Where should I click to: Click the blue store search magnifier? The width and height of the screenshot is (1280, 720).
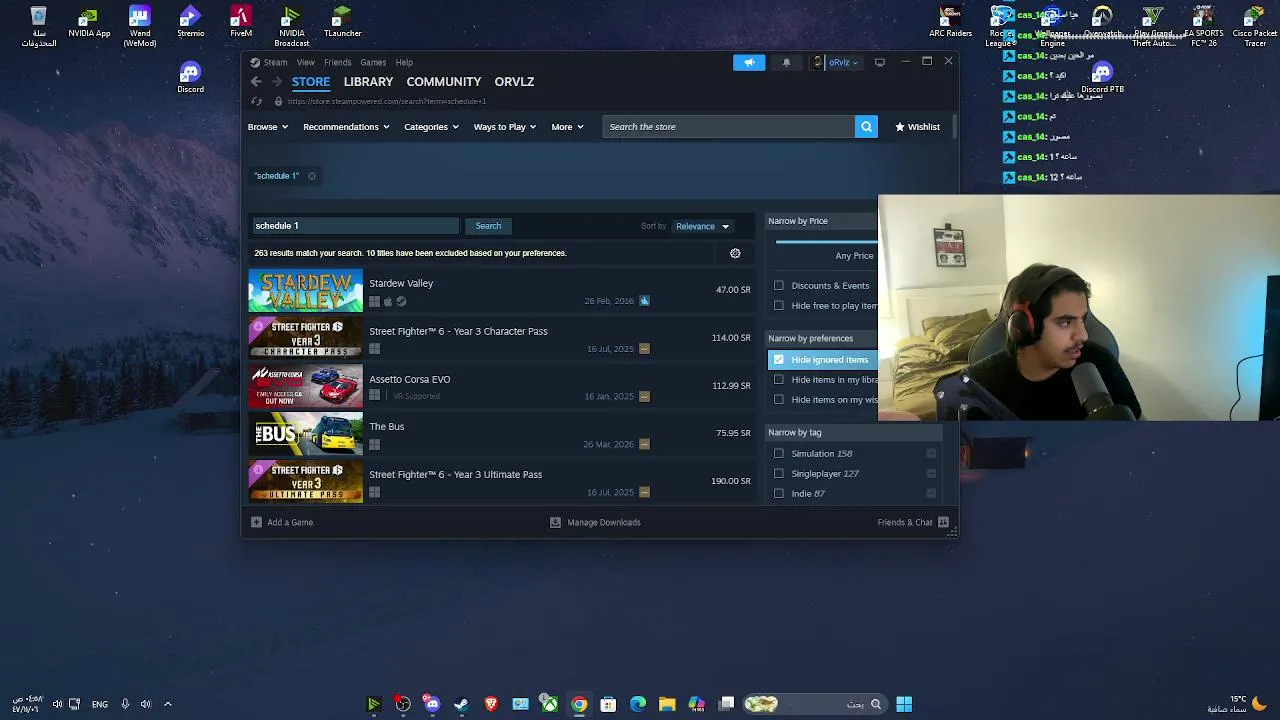coord(866,127)
